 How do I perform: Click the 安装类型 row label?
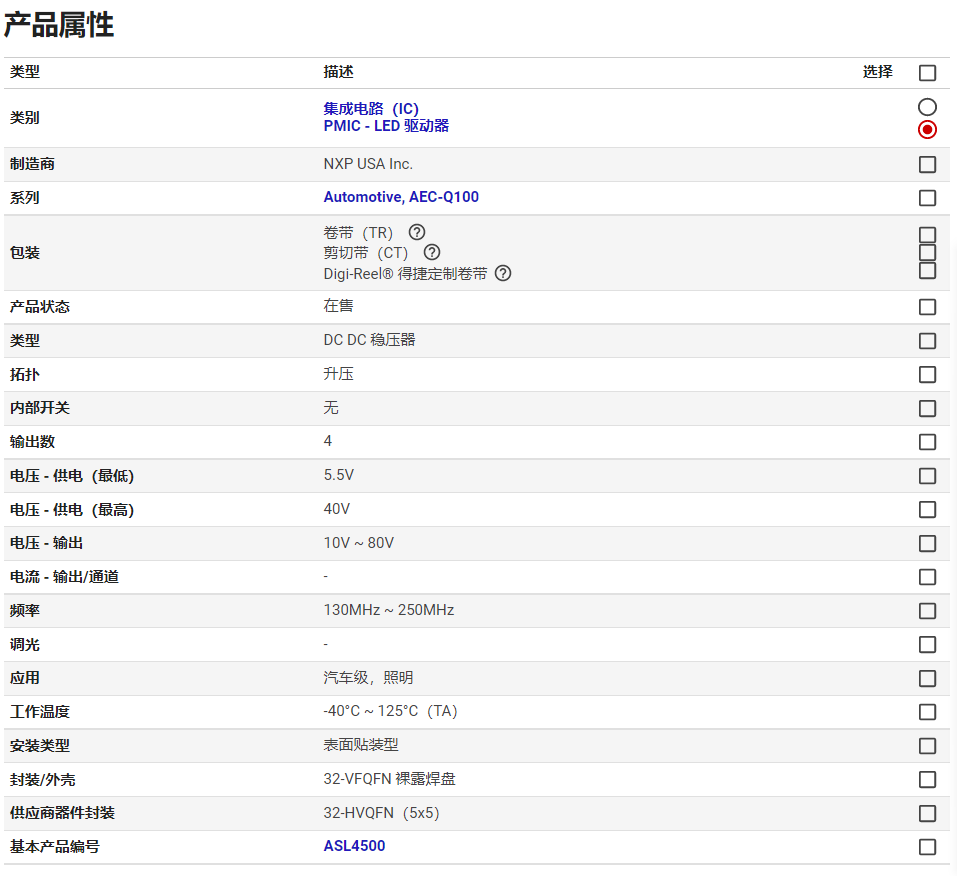[40, 745]
